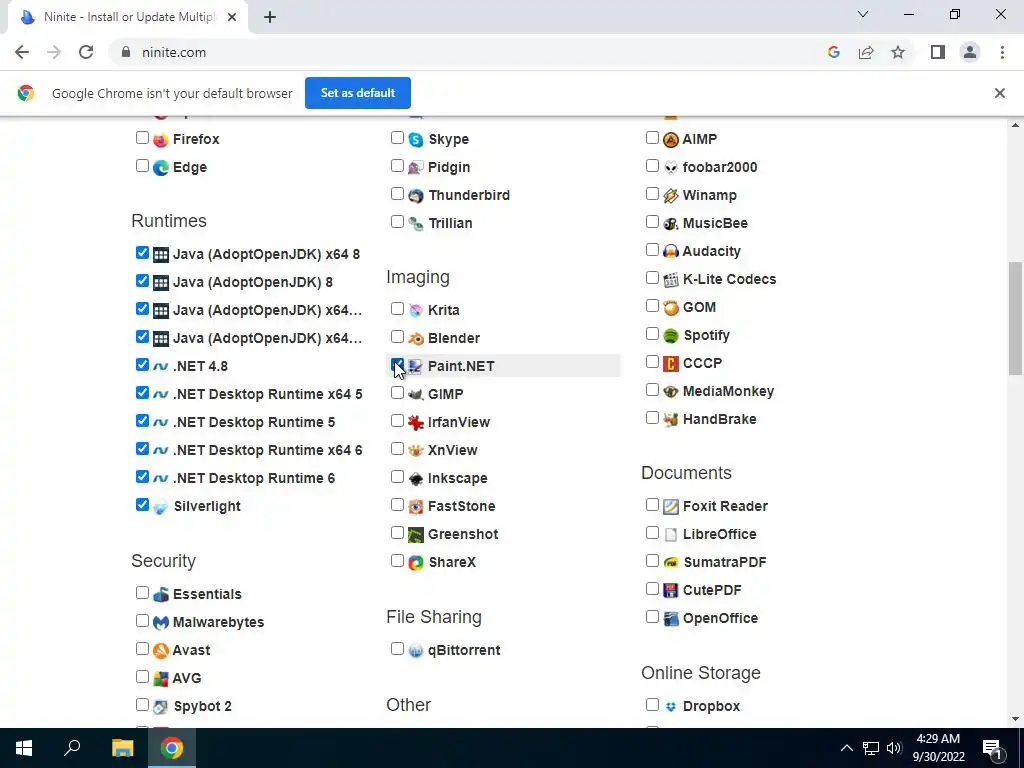Show hidden system tray icons chevron
The image size is (1024, 768).
pyautogui.click(x=846, y=748)
